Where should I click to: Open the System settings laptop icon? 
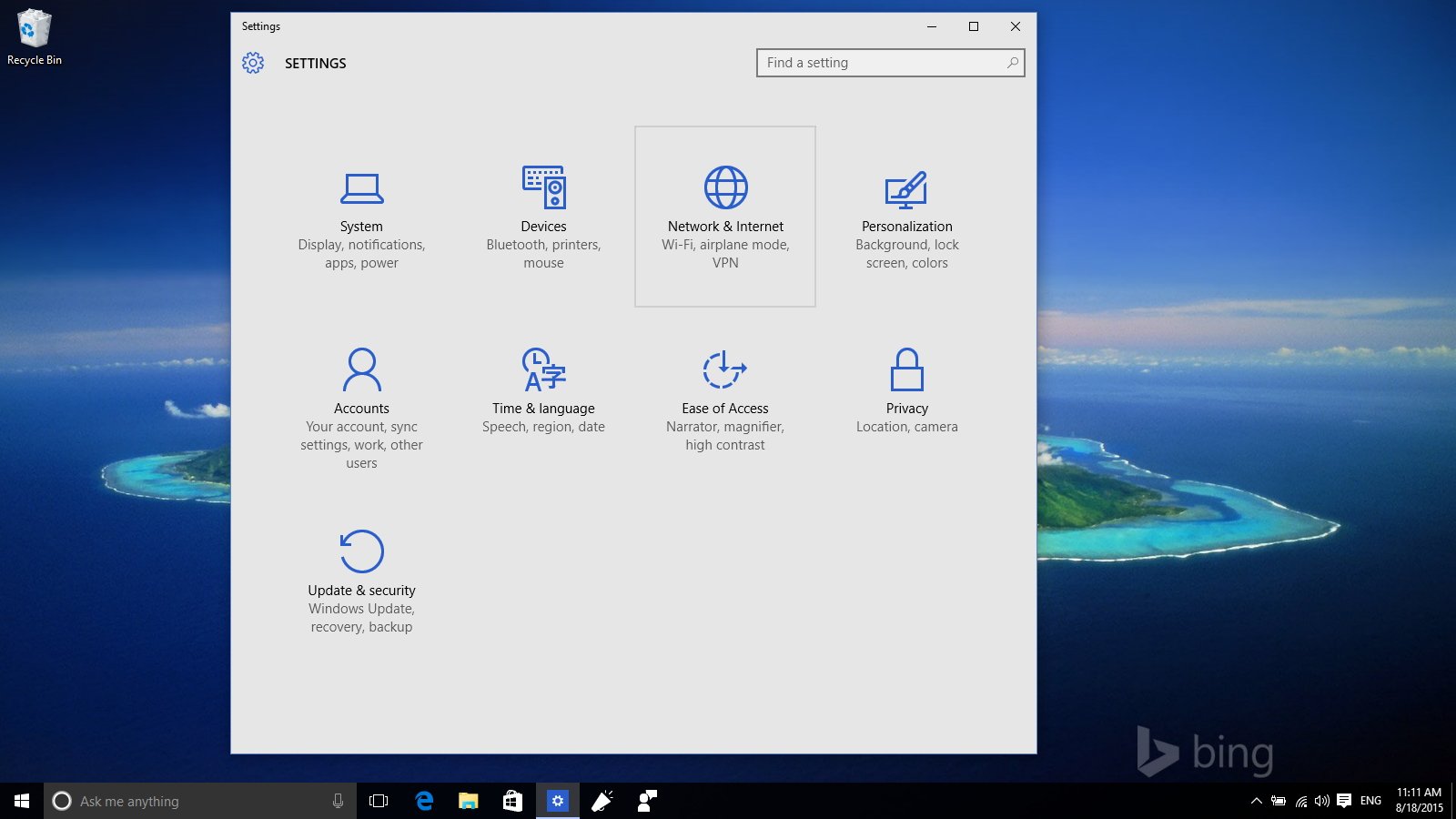(361, 188)
